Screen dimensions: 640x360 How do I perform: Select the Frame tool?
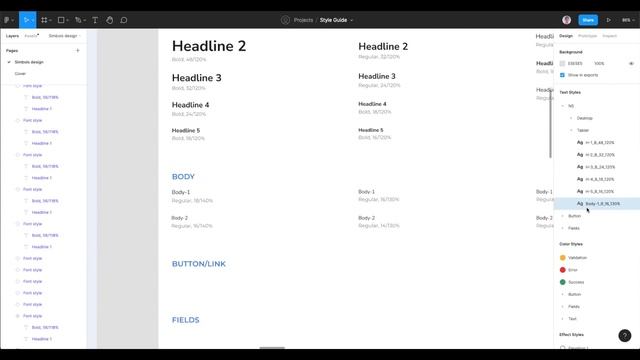coord(44,20)
